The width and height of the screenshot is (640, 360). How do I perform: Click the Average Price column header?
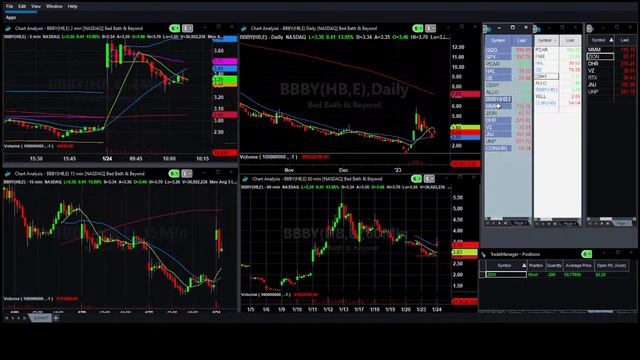(x=578, y=266)
